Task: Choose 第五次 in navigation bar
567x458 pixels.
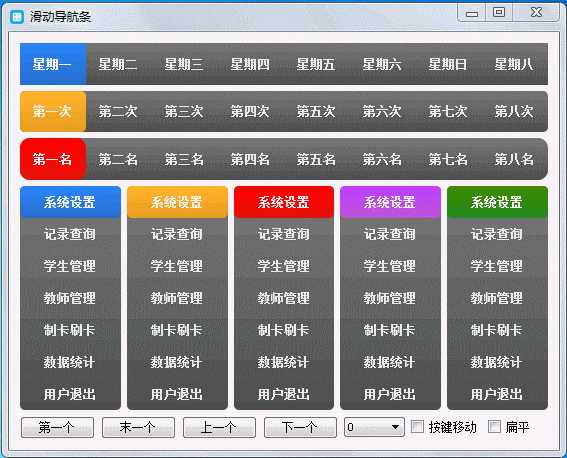Action: click(316, 111)
